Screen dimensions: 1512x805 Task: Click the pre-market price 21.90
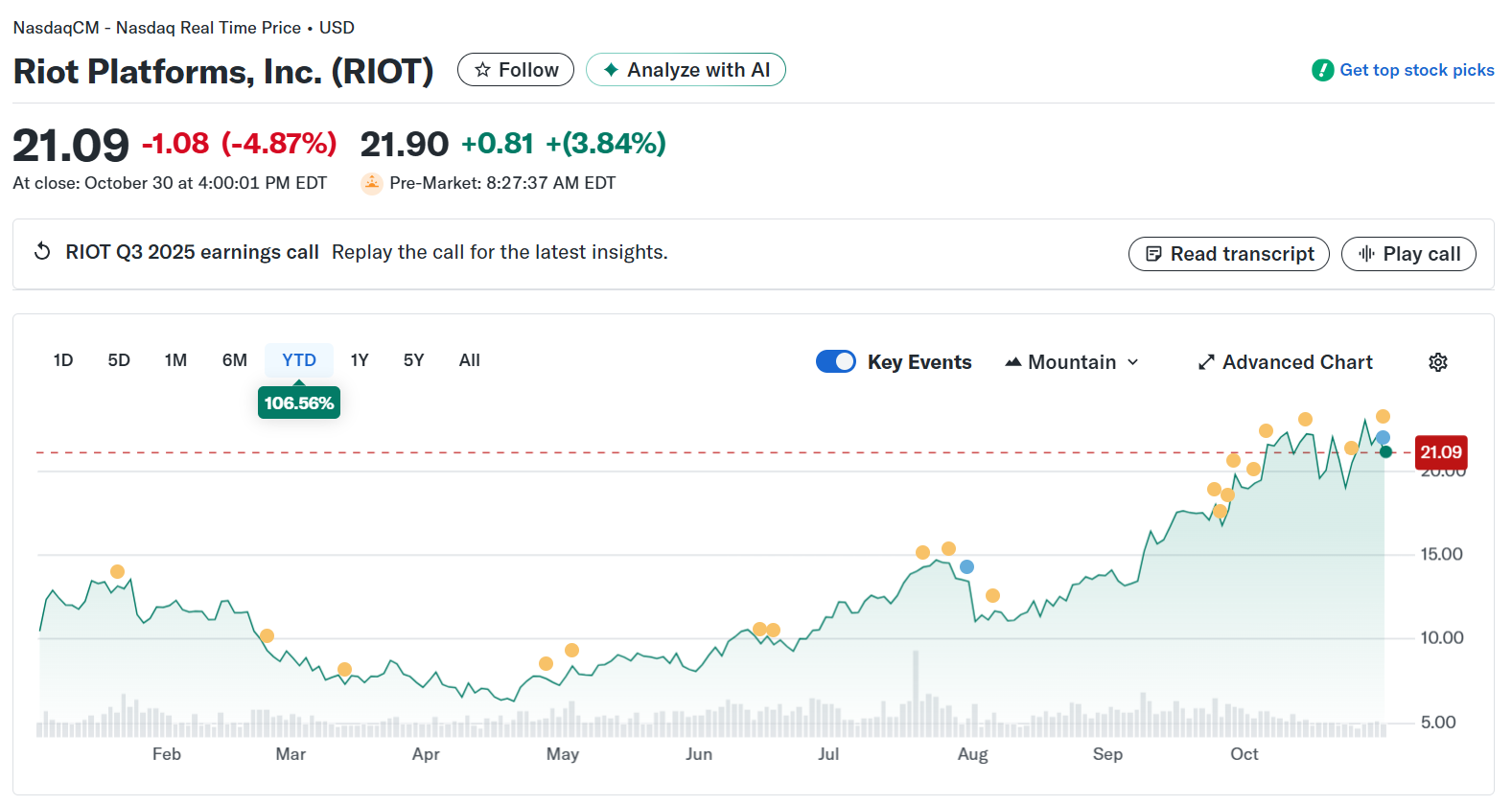(x=405, y=144)
